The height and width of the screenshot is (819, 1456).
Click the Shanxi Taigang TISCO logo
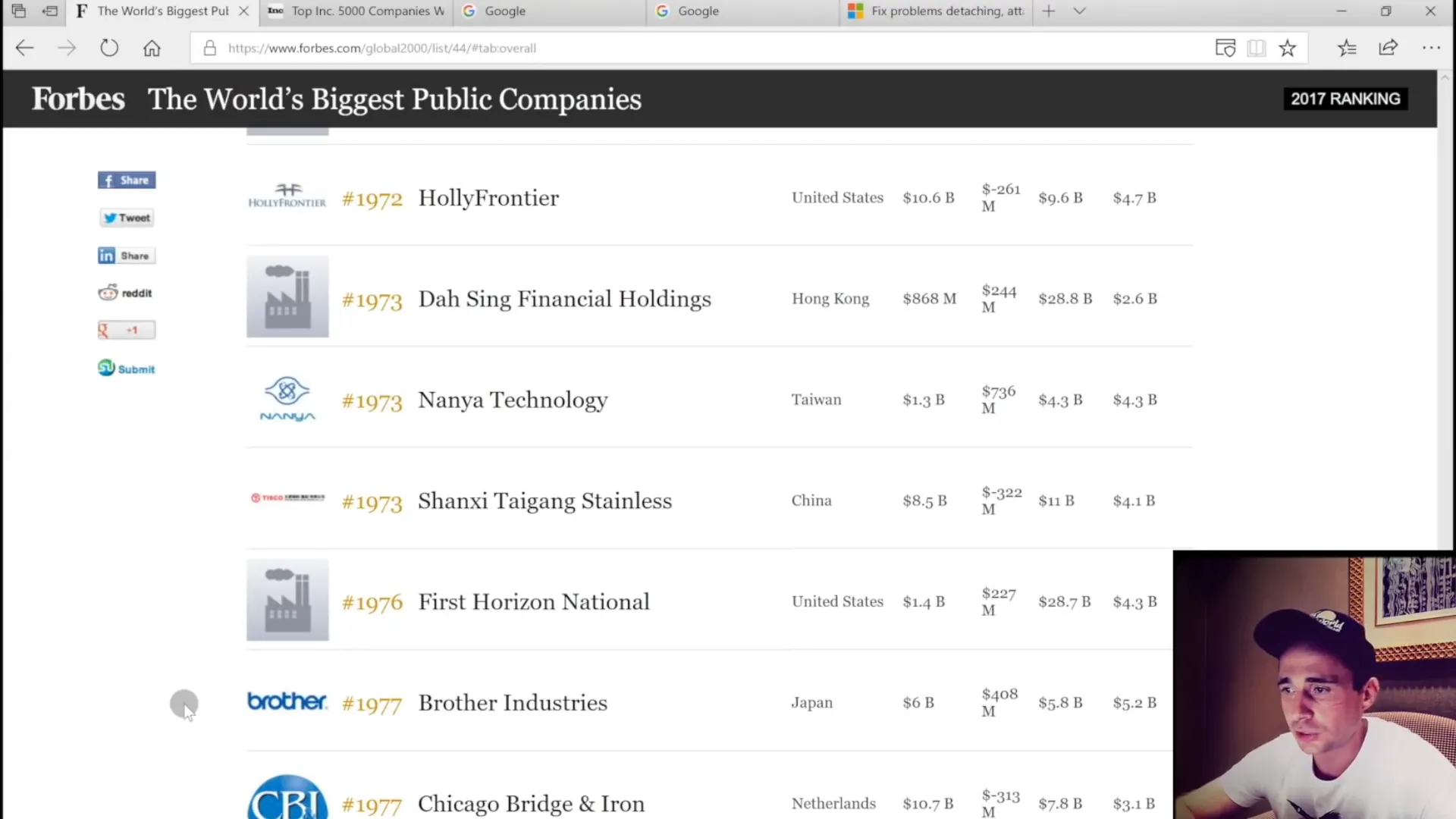[287, 498]
